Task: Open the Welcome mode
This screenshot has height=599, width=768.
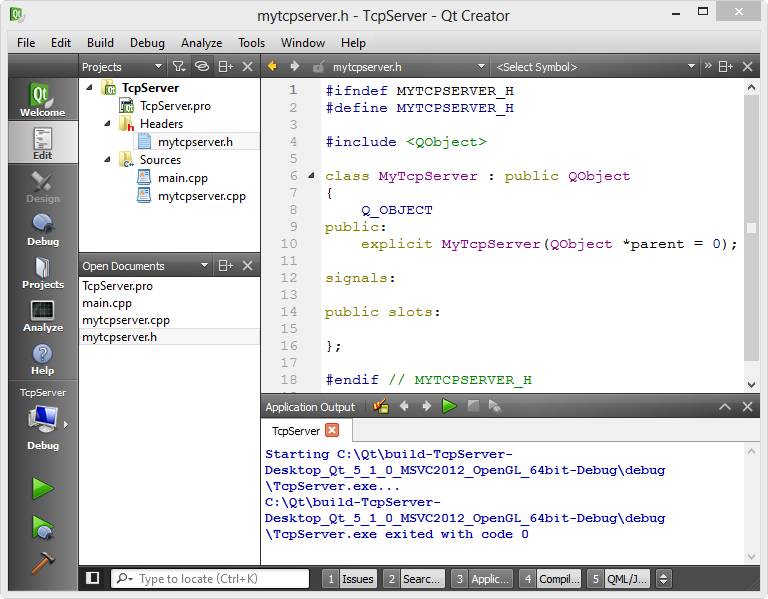Action: pyautogui.click(x=43, y=99)
